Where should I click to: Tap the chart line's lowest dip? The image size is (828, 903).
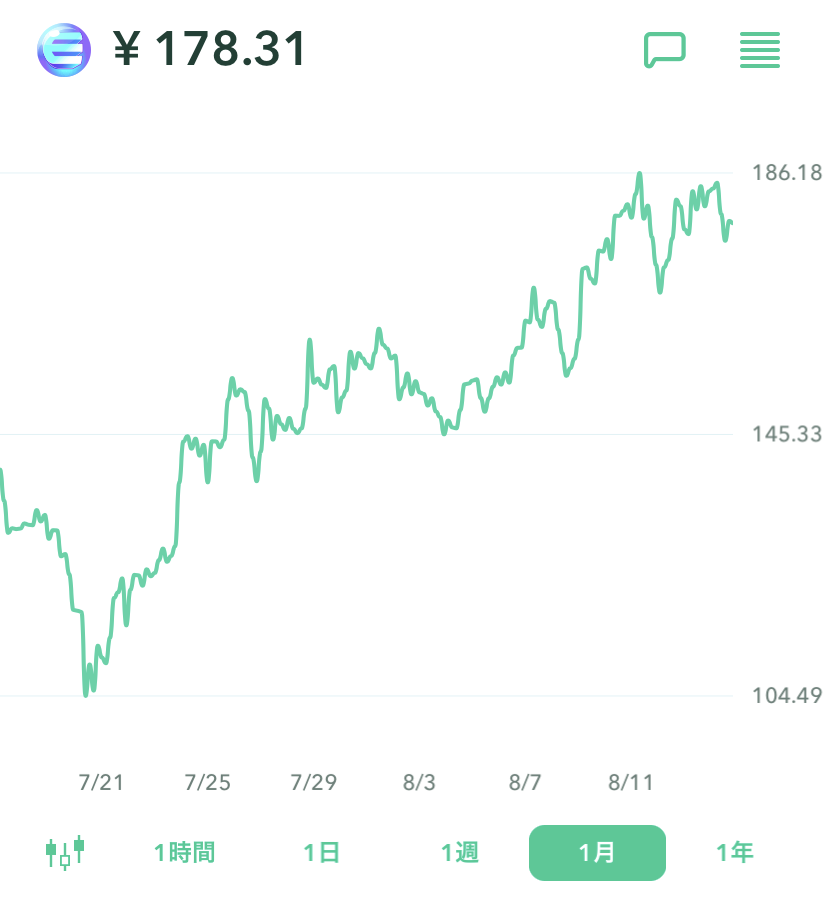[x=86, y=694]
